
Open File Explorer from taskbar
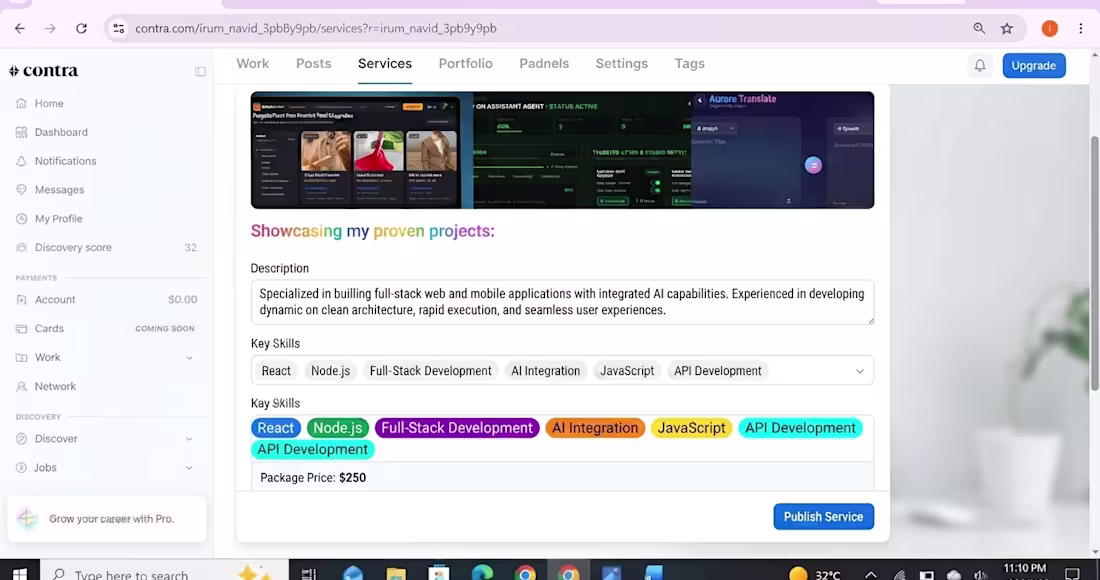(396, 573)
